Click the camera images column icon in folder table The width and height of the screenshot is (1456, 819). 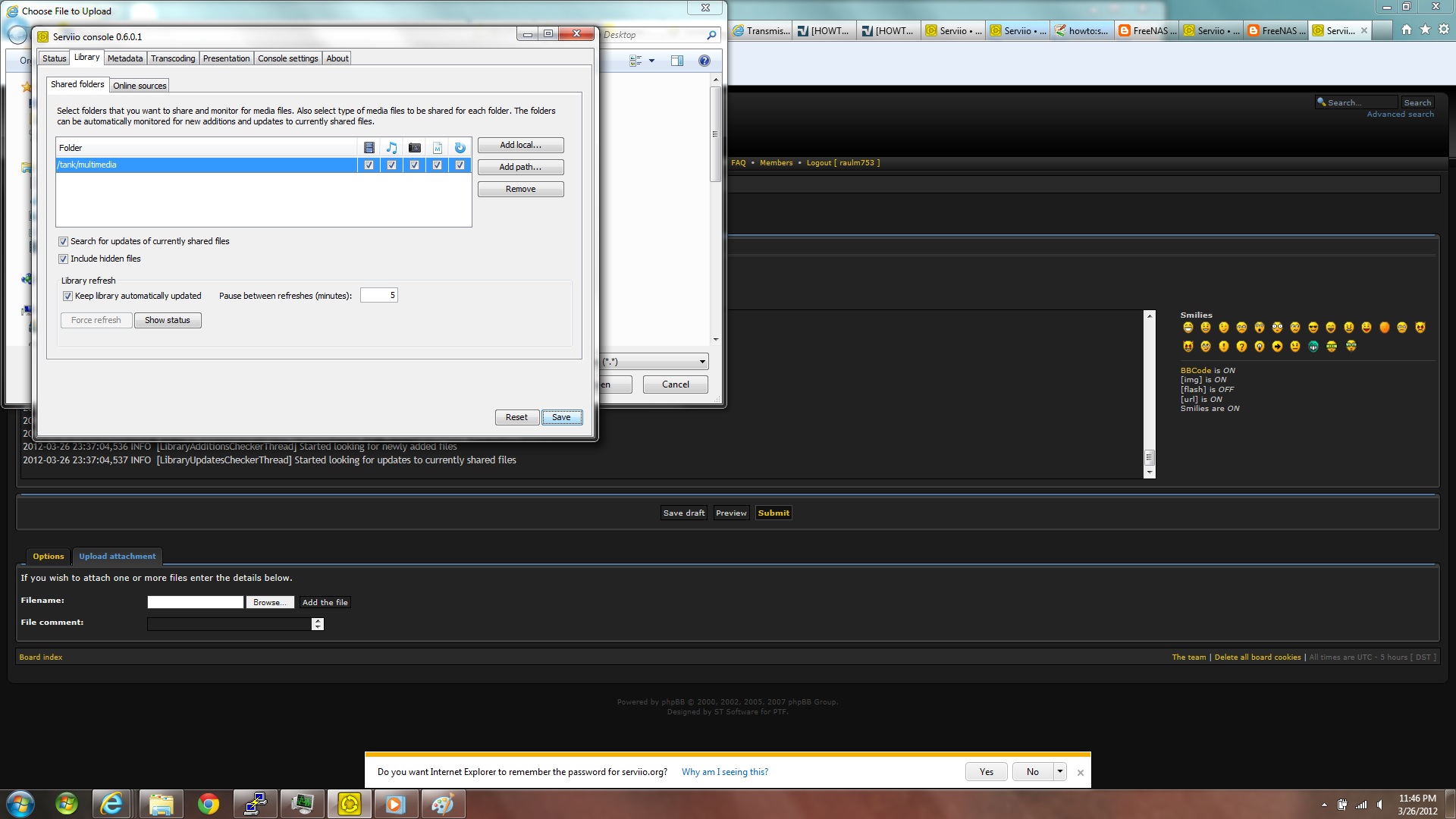[414, 148]
